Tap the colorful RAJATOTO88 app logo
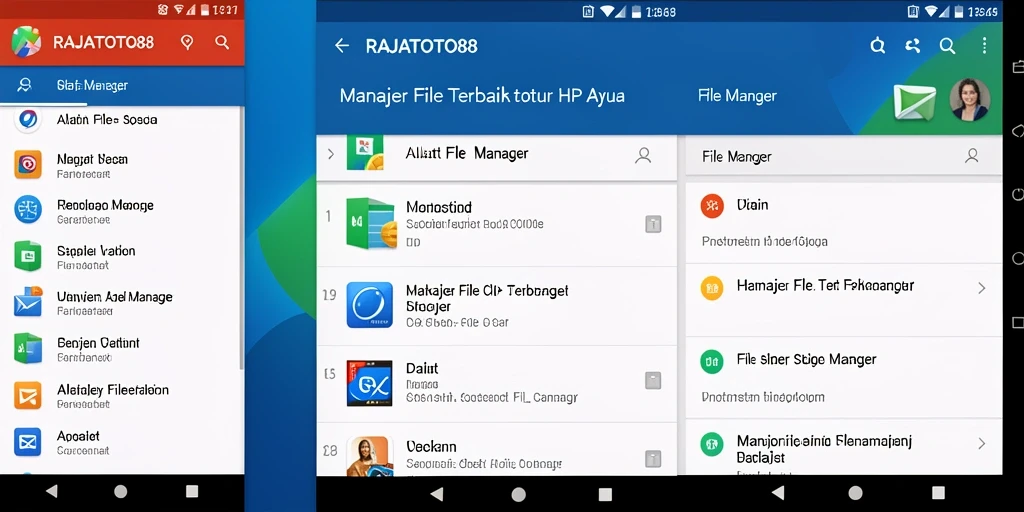The height and width of the screenshot is (512, 1024). point(26,42)
